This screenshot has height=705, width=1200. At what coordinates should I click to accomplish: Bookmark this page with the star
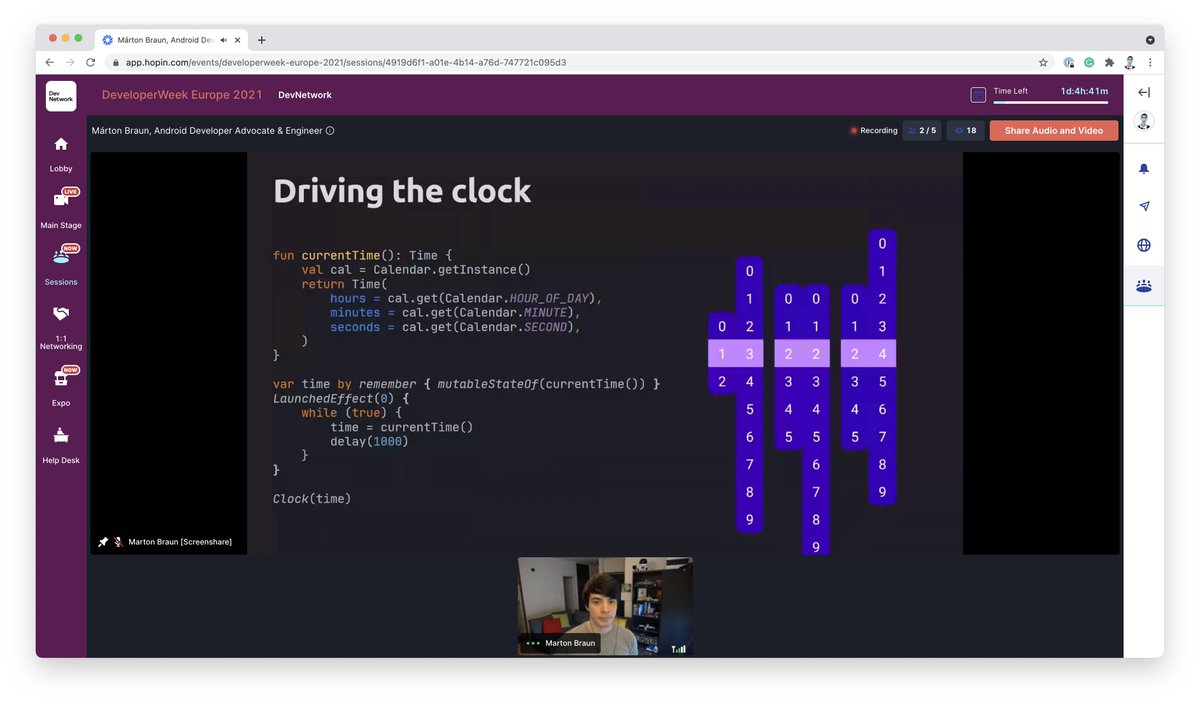point(1043,62)
